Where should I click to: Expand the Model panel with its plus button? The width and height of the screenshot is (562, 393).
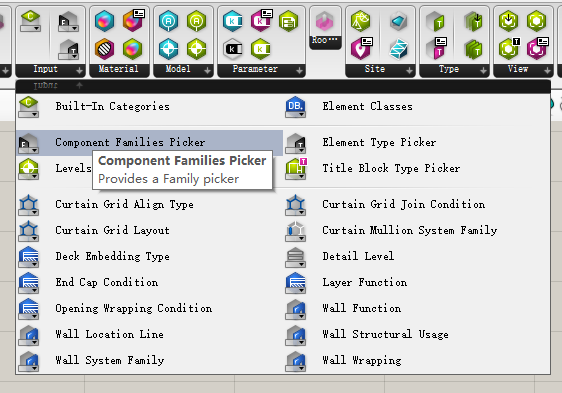[x=208, y=71]
